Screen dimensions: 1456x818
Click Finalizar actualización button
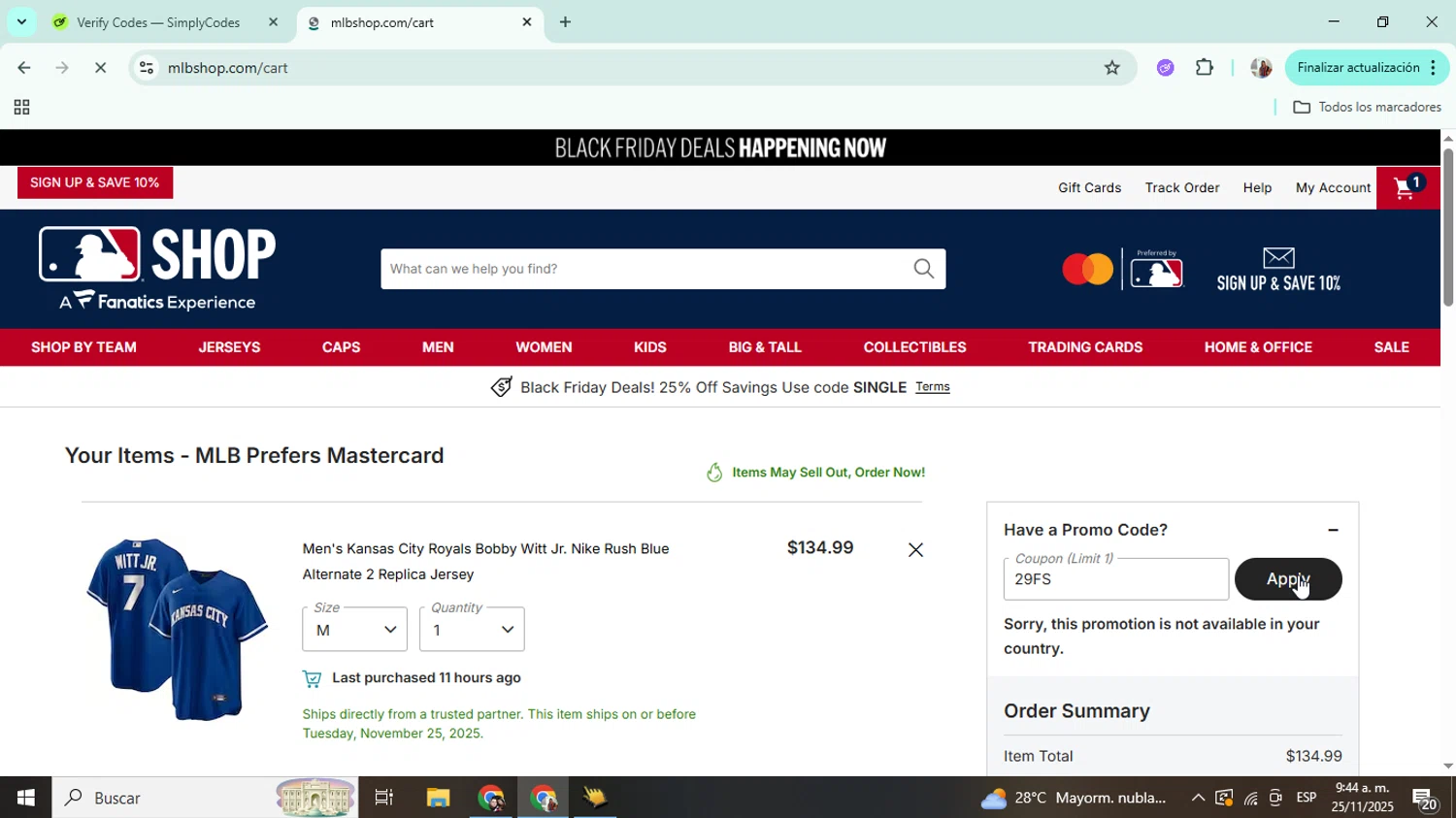click(1367, 68)
